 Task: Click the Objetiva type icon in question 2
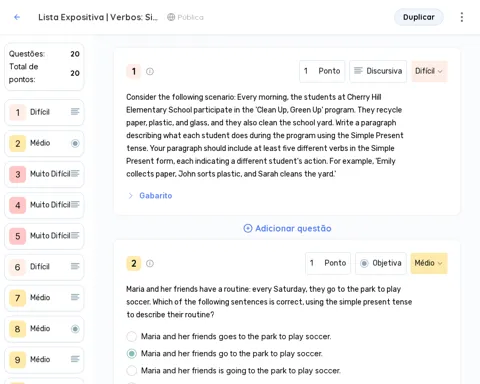[x=364, y=263]
